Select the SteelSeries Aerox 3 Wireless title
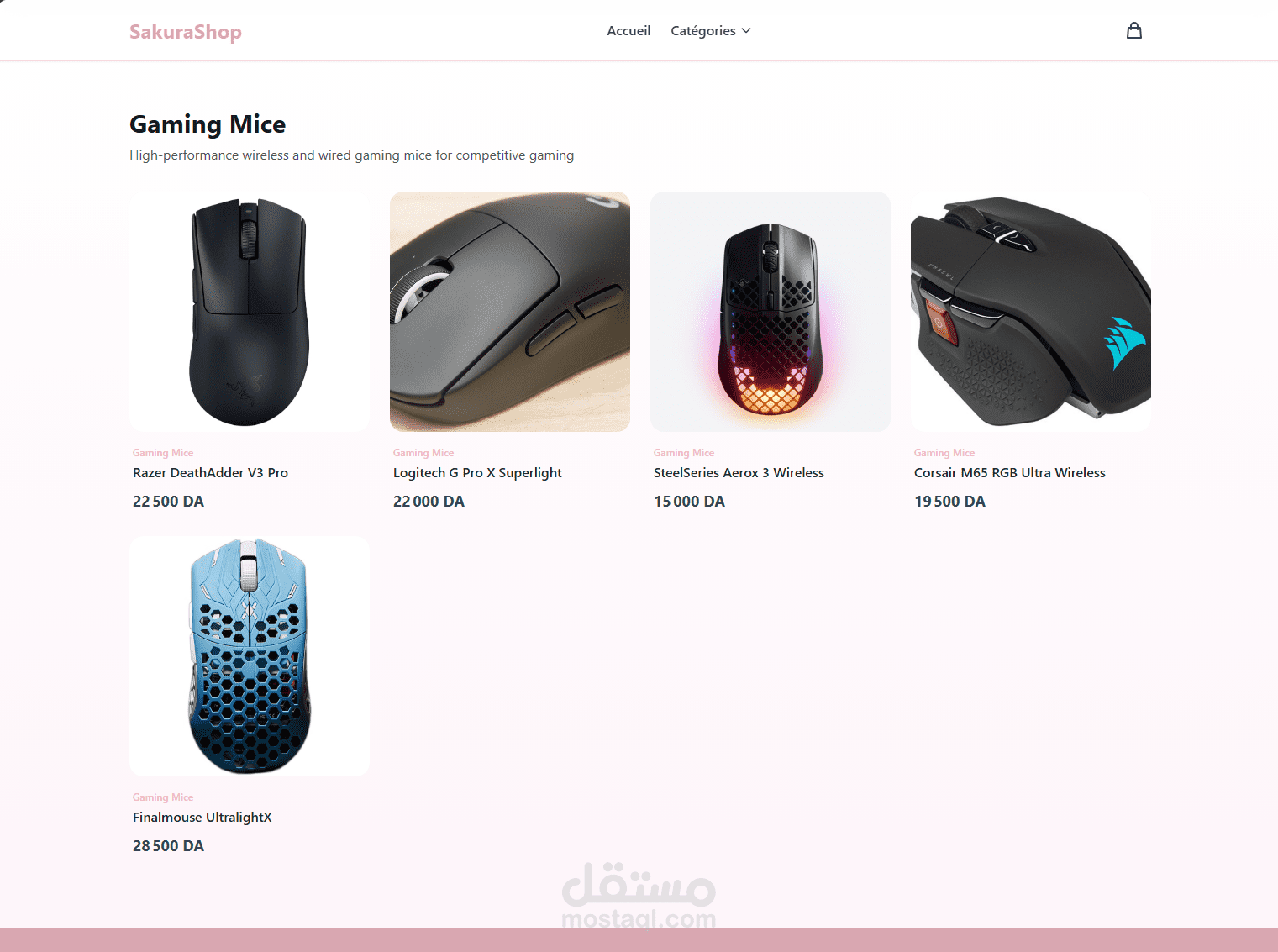 pyautogui.click(x=739, y=473)
